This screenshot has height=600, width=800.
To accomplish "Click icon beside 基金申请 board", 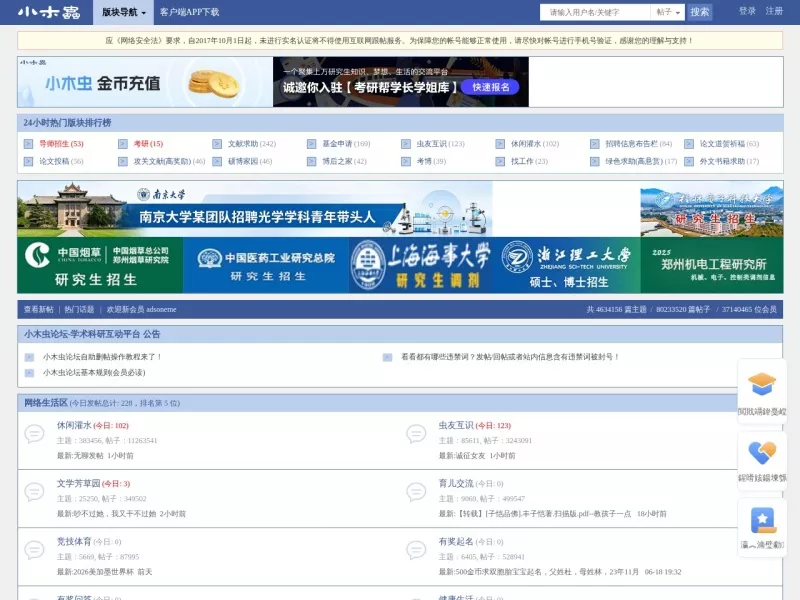I will (312, 144).
